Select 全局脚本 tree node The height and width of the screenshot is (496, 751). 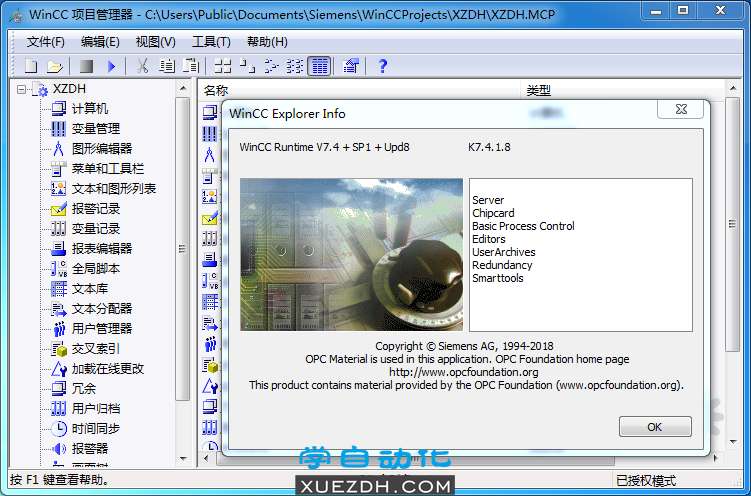[96, 269]
